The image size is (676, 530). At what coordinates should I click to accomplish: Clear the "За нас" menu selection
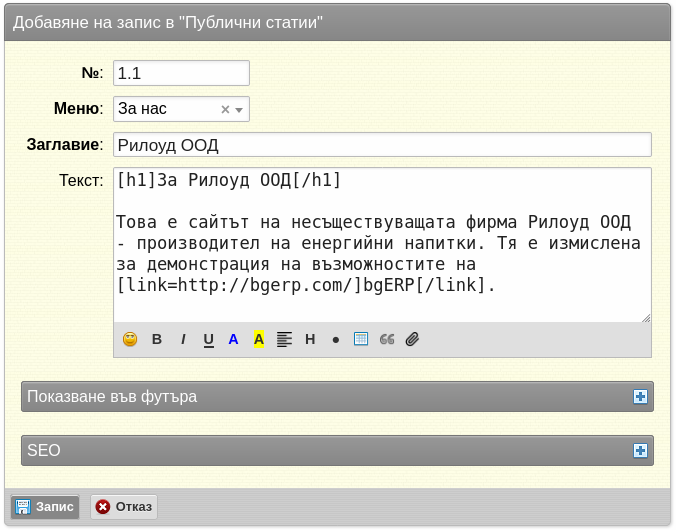pos(225,110)
